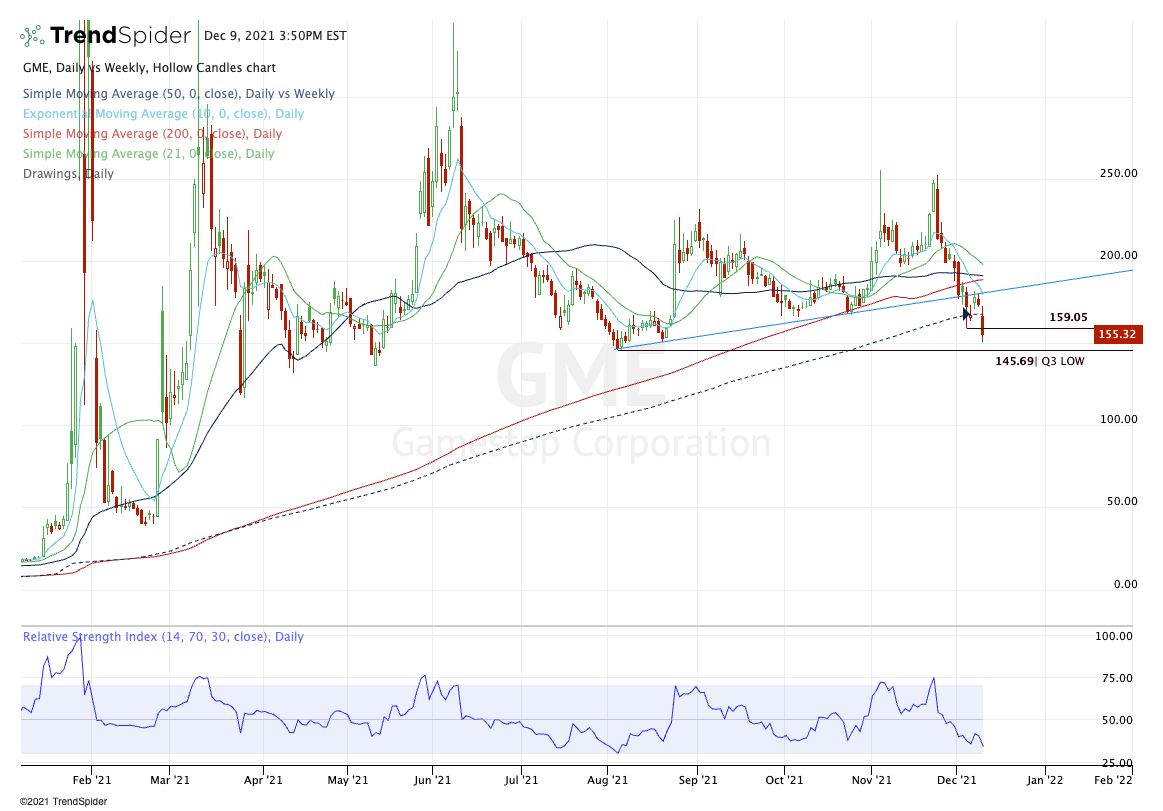
Task: Click the May '21 date axis label
Action: (x=348, y=780)
